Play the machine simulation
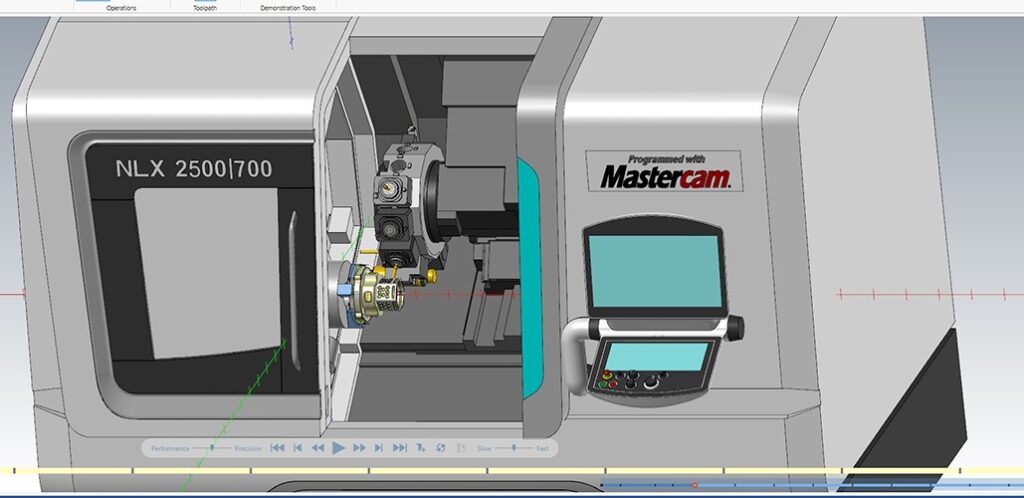 tap(338, 448)
